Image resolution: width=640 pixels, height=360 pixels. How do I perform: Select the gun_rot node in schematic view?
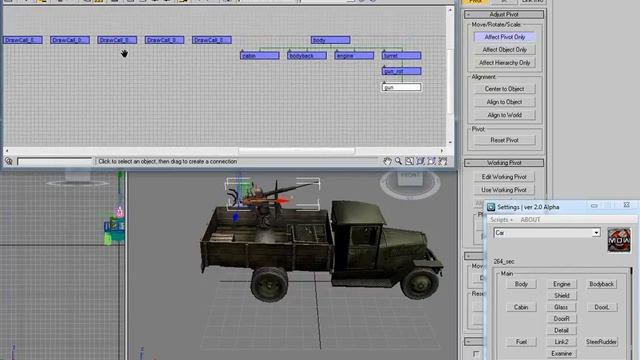pos(401,71)
